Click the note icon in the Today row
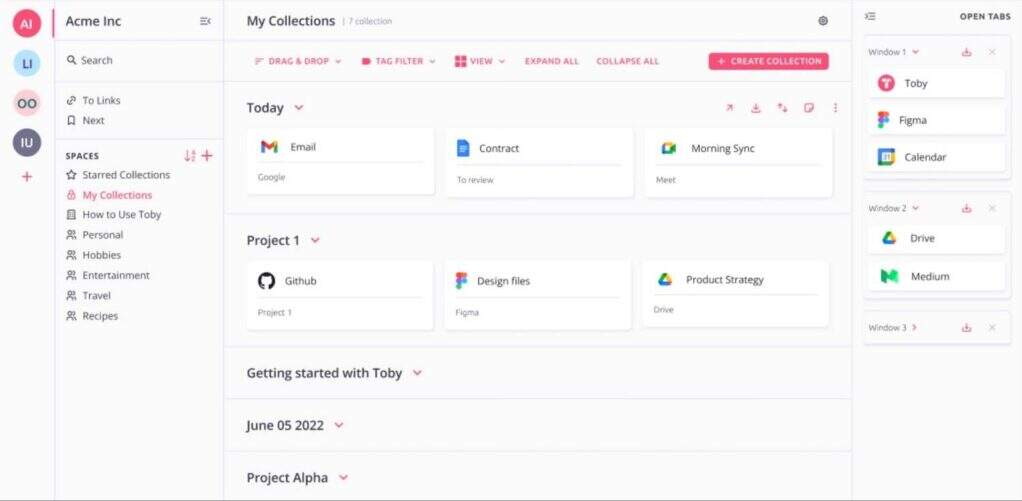Screen dimensions: 1022x501 809,108
